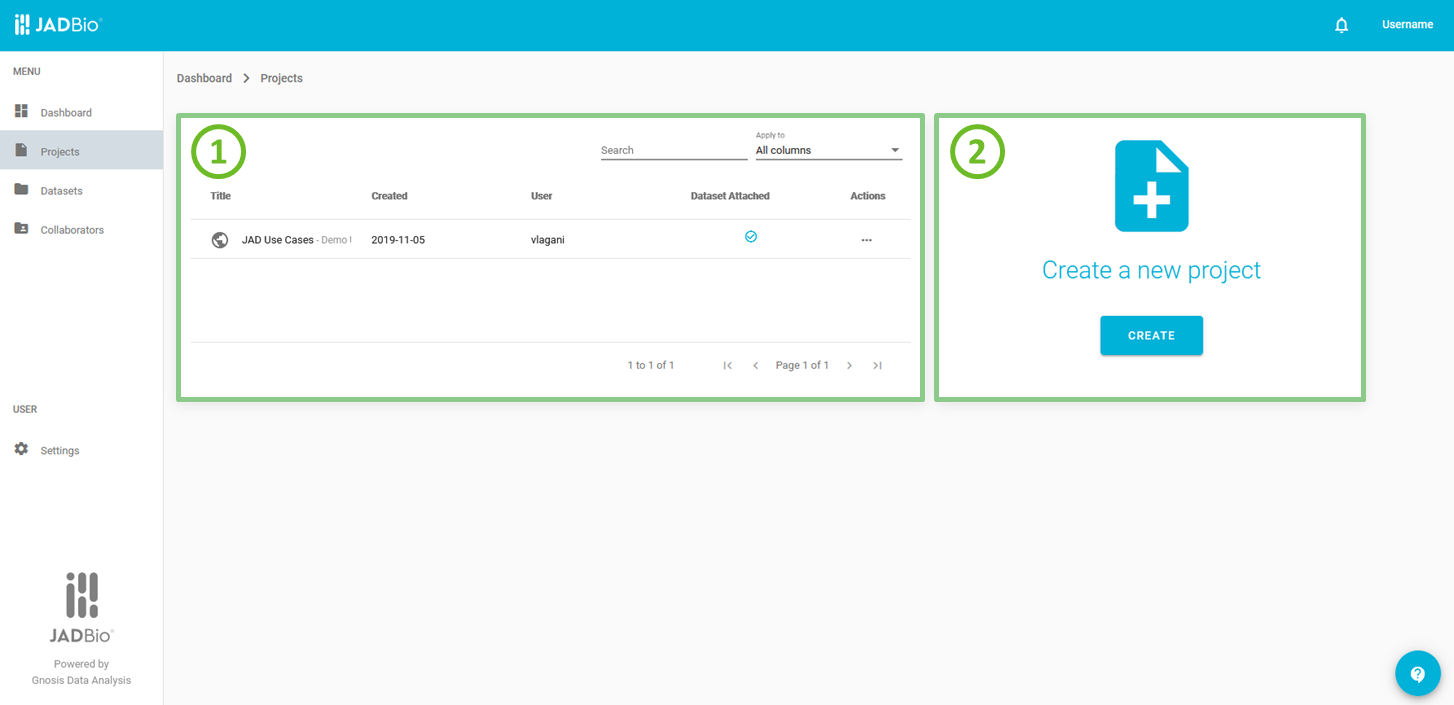Open Datasets in sidebar menu

(81, 190)
